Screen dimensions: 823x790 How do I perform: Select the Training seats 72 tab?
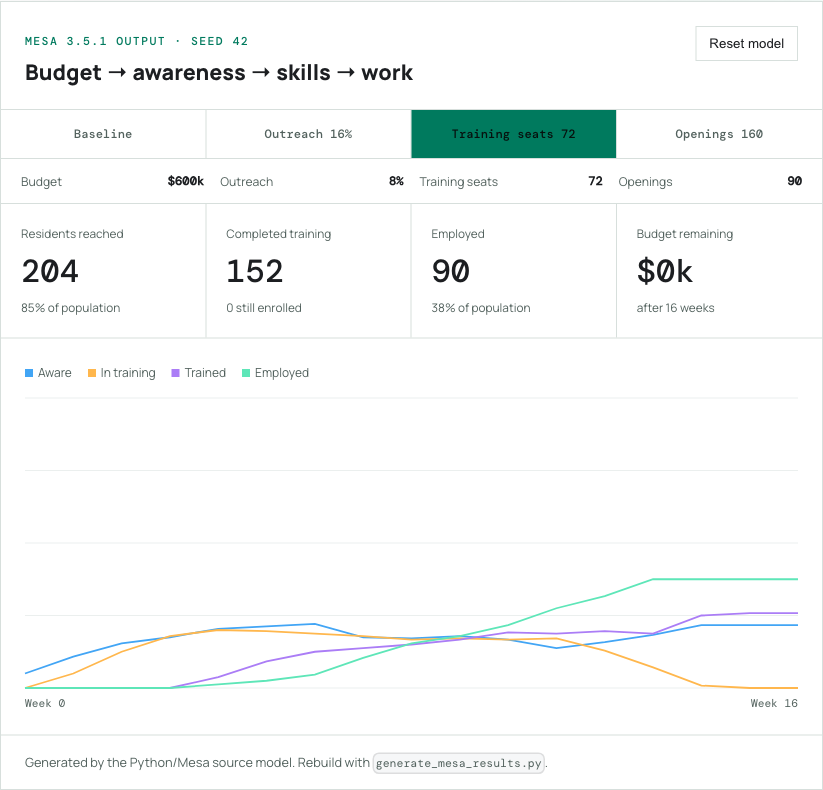(513, 134)
